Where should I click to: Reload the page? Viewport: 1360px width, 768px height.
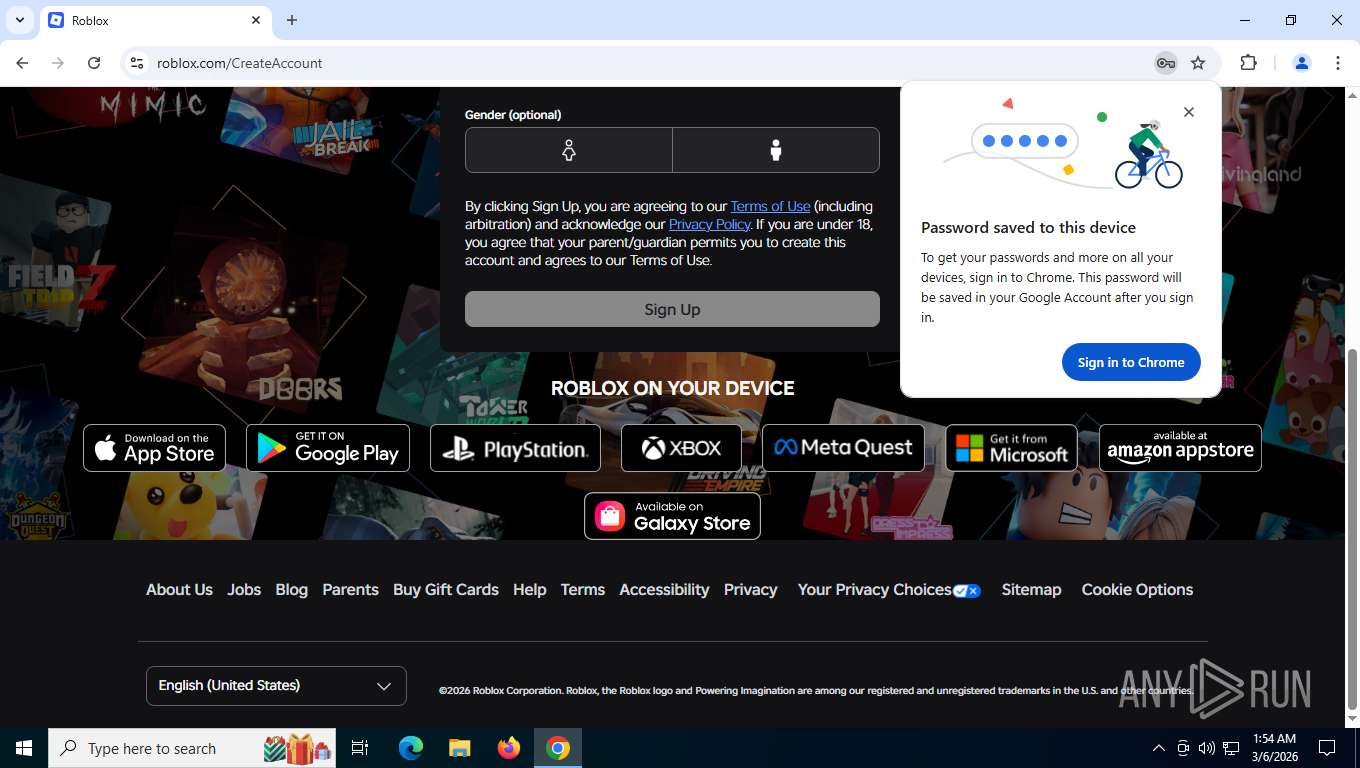click(94, 63)
